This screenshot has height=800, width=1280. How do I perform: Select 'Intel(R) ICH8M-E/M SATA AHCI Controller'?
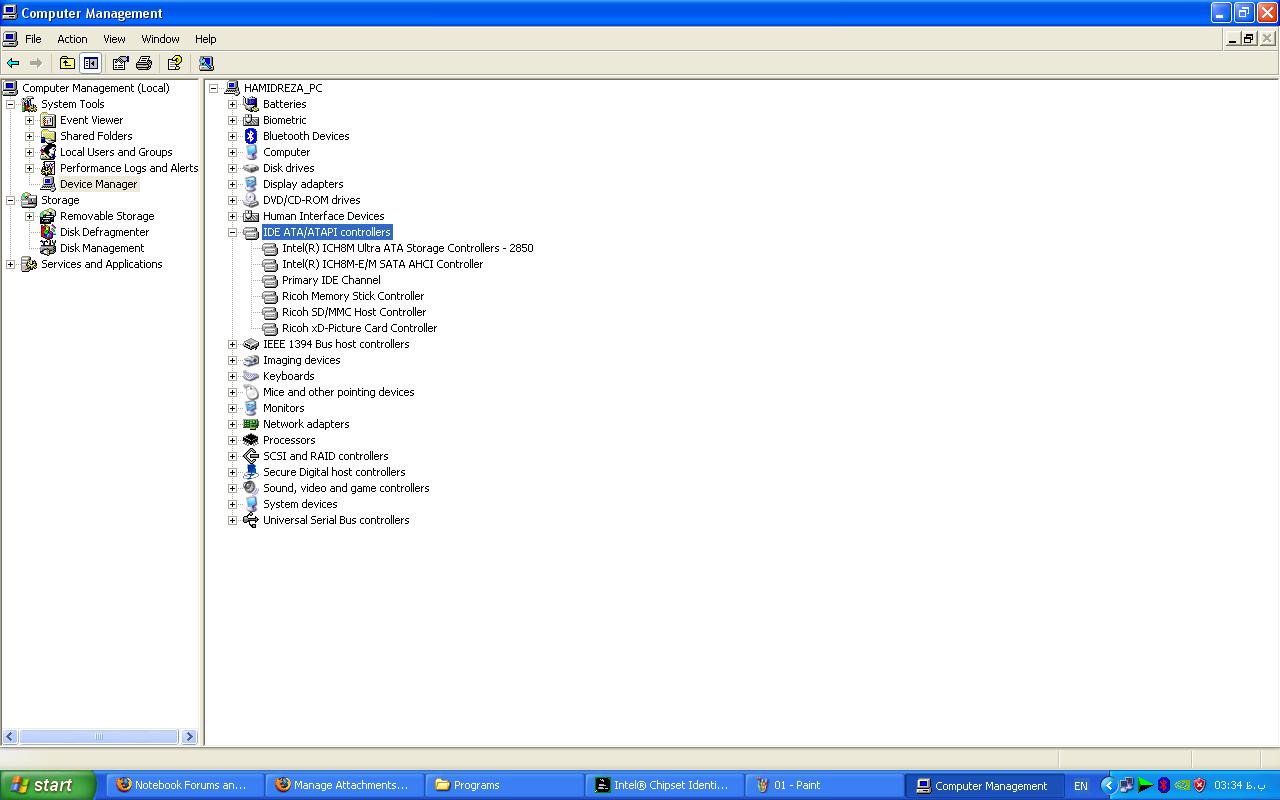[382, 264]
